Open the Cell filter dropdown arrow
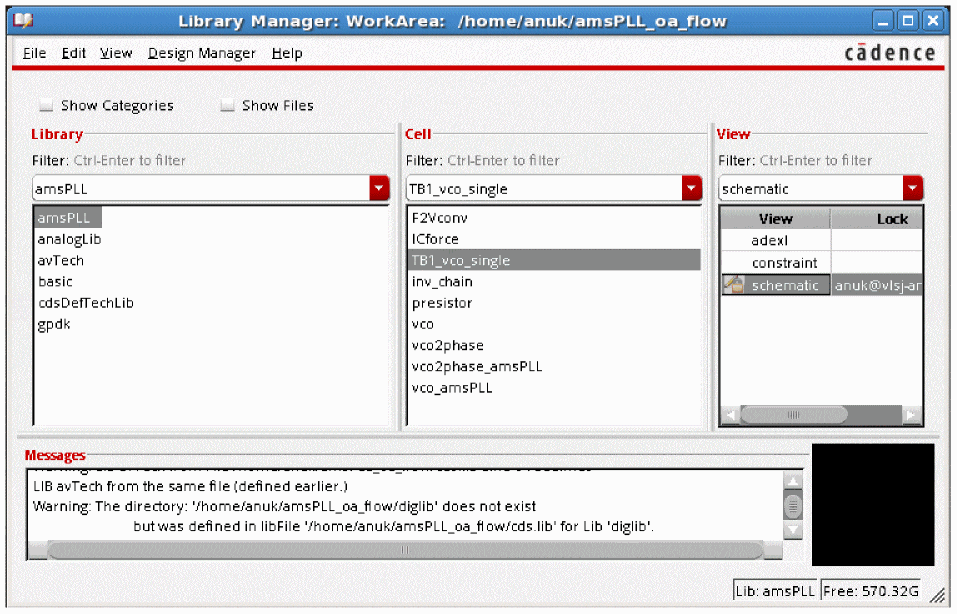Image resolution: width=957 pixels, height=614 pixels. click(692, 189)
